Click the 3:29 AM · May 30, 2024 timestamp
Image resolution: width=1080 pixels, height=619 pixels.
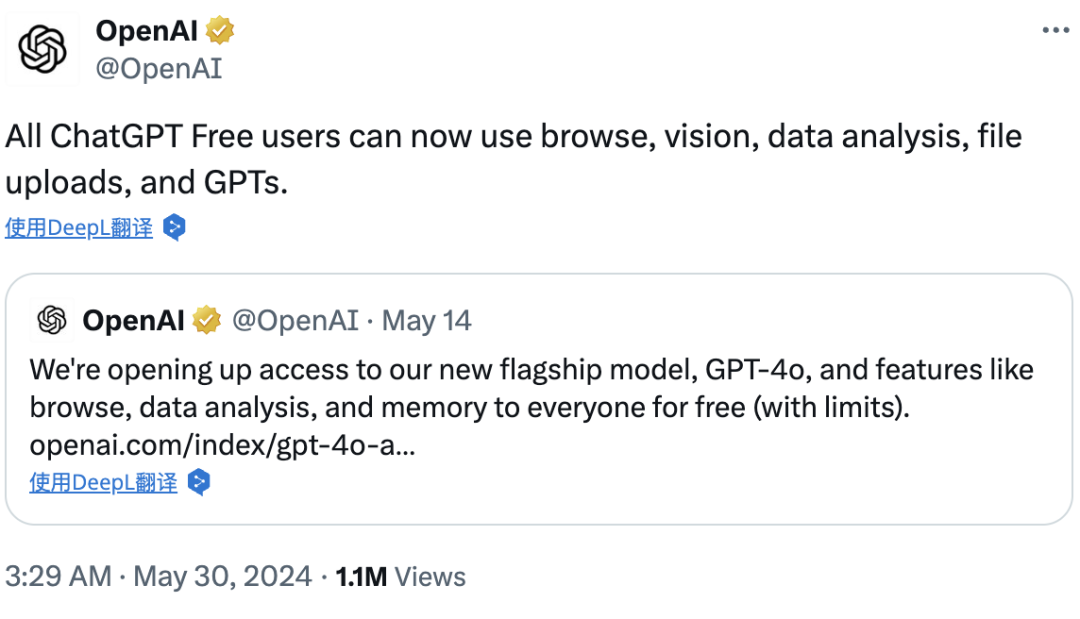[x=158, y=576]
